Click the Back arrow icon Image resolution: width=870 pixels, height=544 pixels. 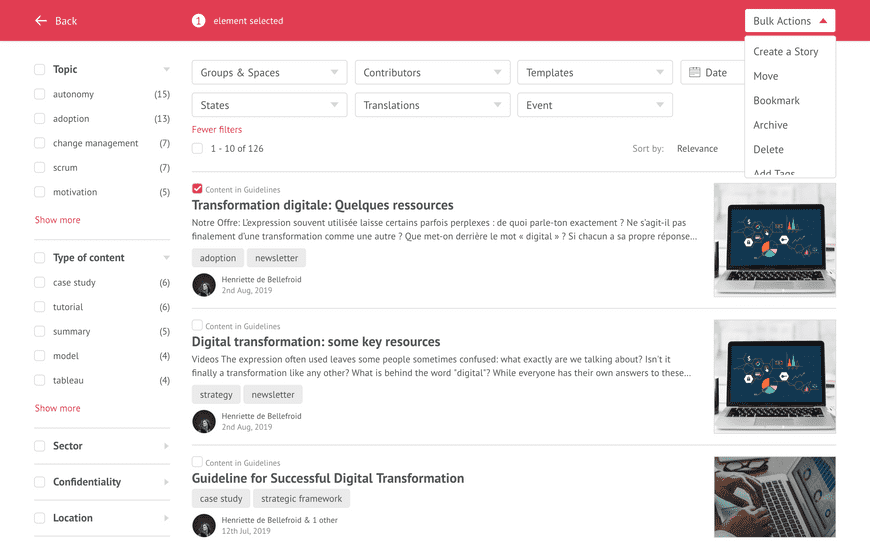(x=41, y=21)
